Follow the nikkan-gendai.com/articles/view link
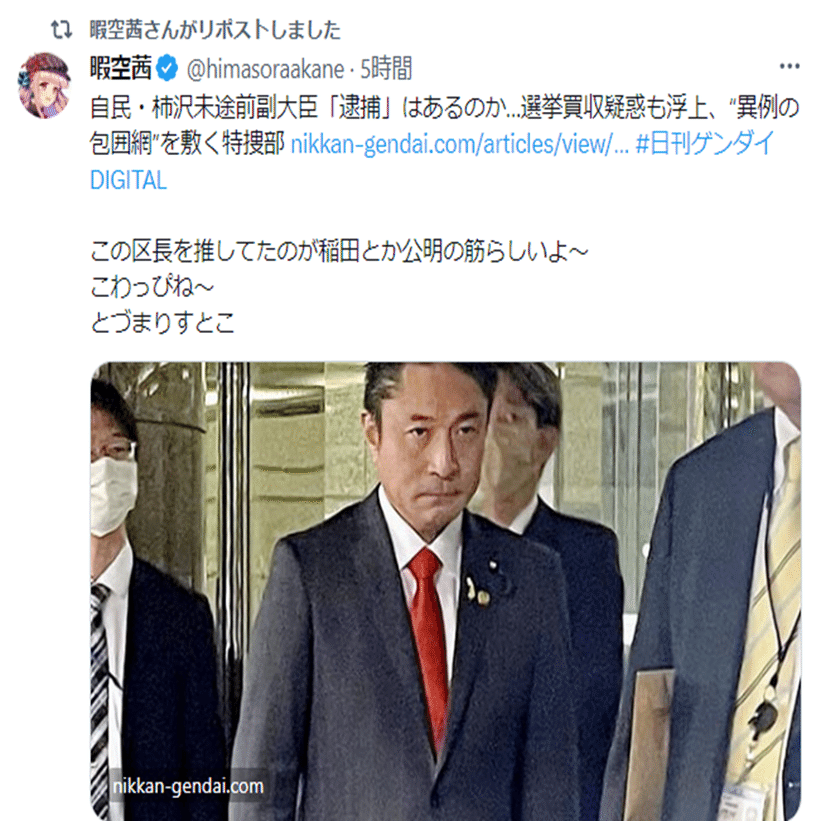 coord(459,143)
